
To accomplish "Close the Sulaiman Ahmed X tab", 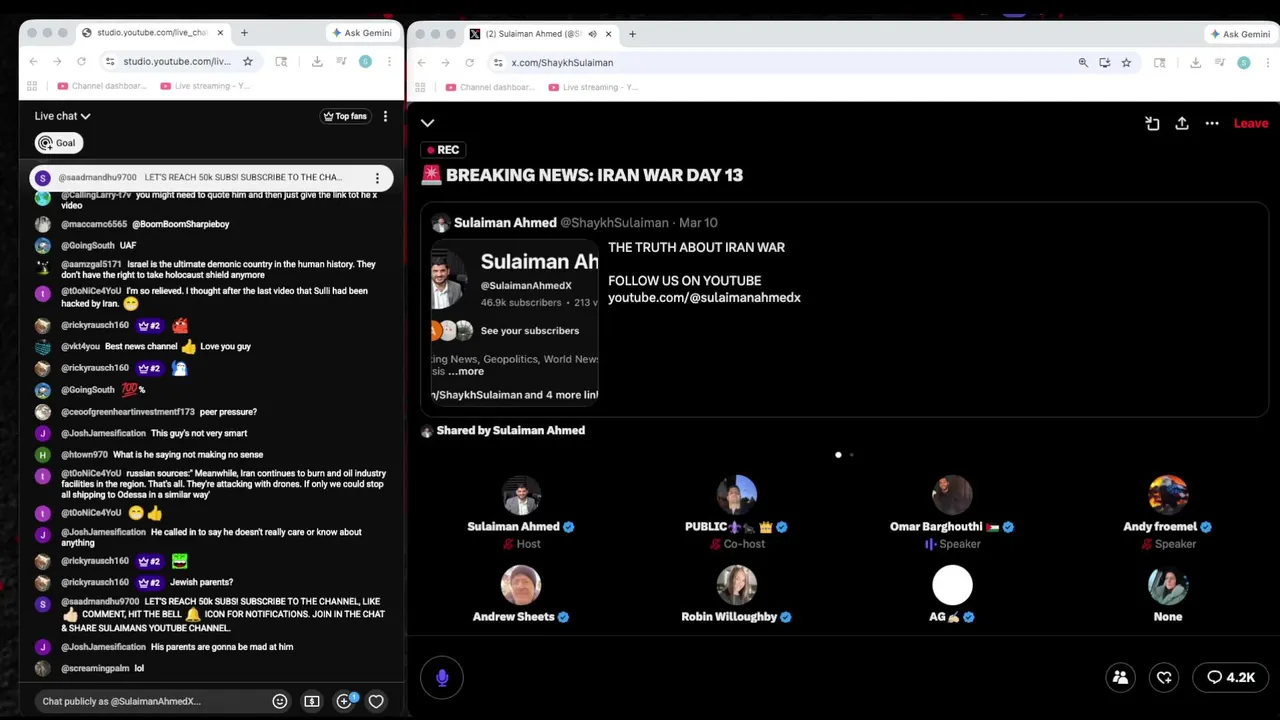I will click(608, 33).
